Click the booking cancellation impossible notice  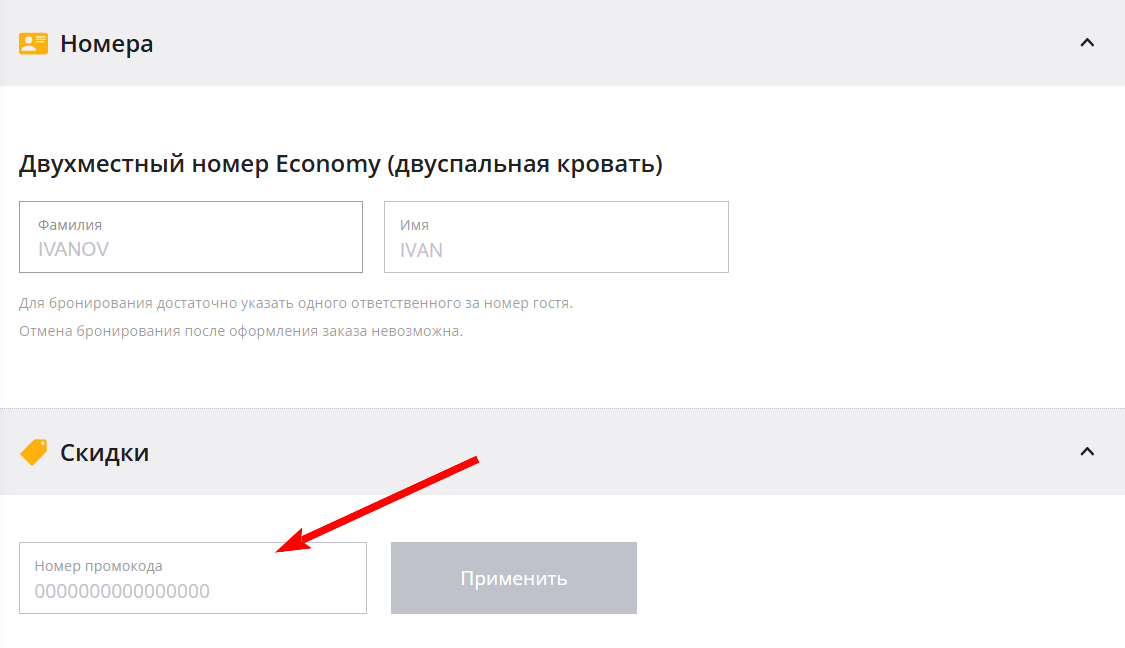tap(240, 331)
